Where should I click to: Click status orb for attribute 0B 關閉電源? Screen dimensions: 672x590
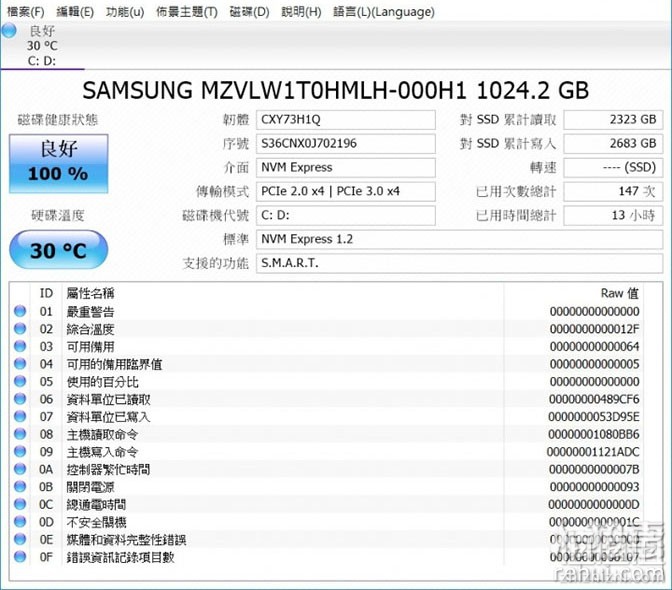pos(20,487)
